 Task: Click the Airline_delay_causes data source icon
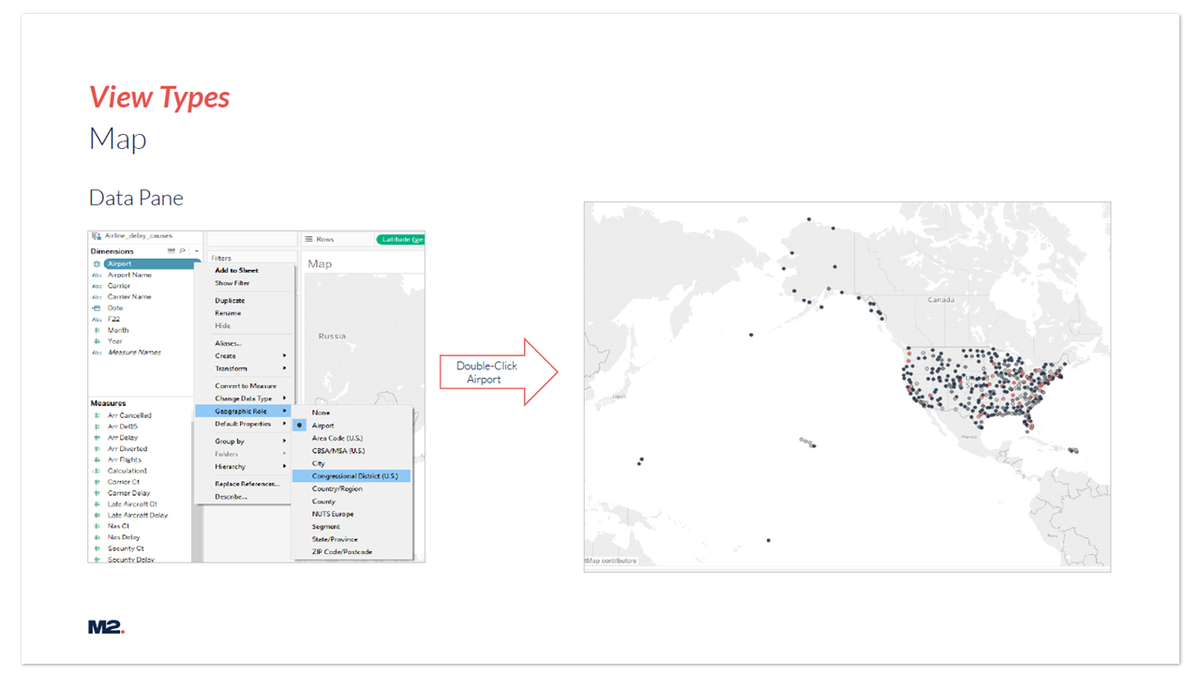click(96, 237)
